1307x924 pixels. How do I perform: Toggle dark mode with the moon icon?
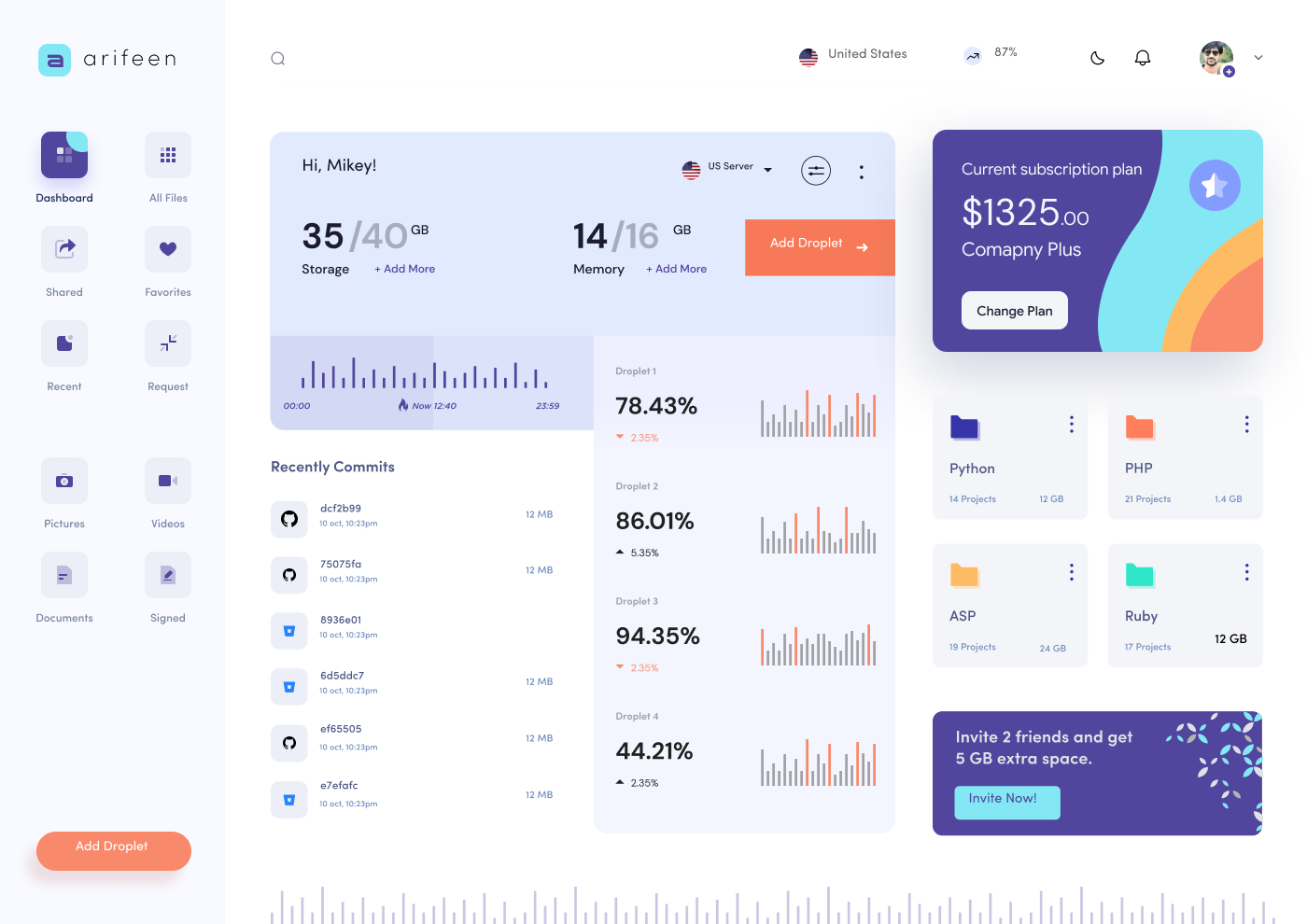pos(1097,57)
